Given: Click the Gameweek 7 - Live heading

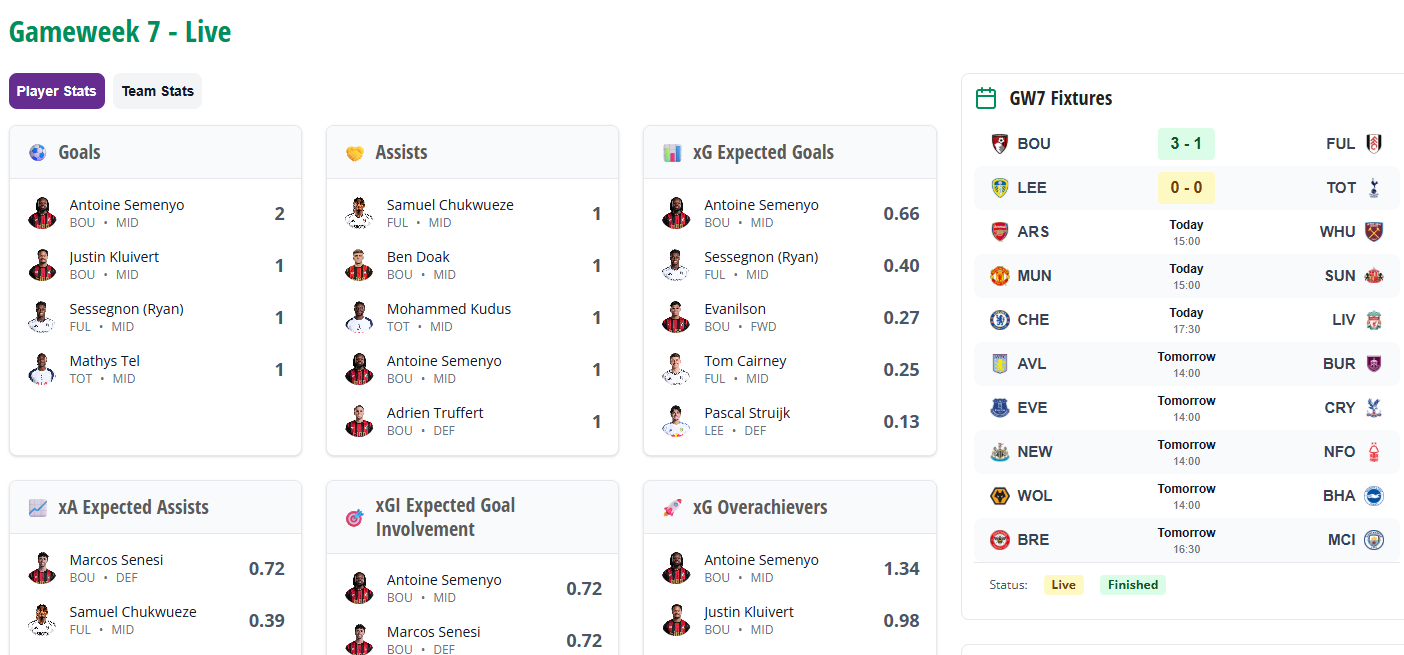Looking at the screenshot, I should (x=119, y=32).
